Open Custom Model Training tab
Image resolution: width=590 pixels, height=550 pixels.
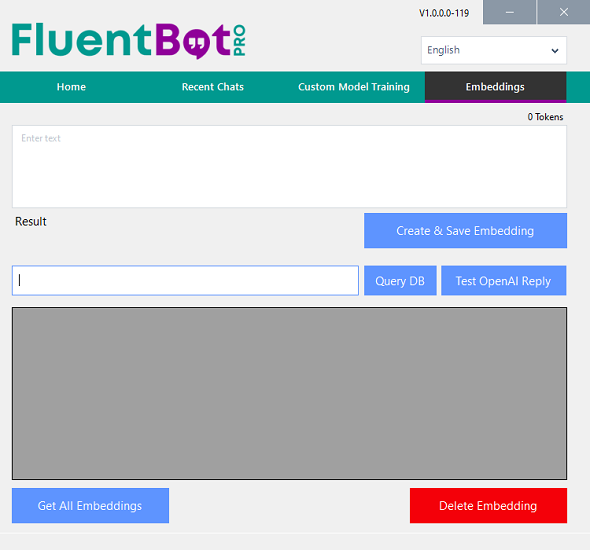pos(354,87)
